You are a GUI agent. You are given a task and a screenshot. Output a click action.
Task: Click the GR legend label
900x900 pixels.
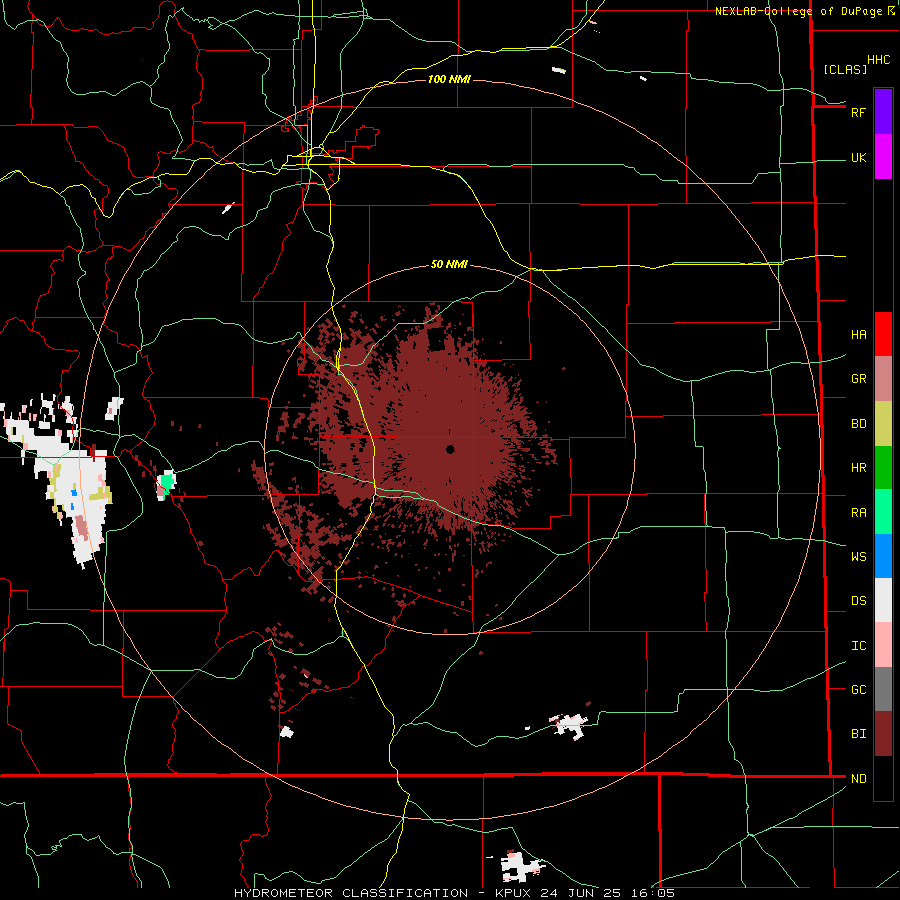click(x=858, y=378)
